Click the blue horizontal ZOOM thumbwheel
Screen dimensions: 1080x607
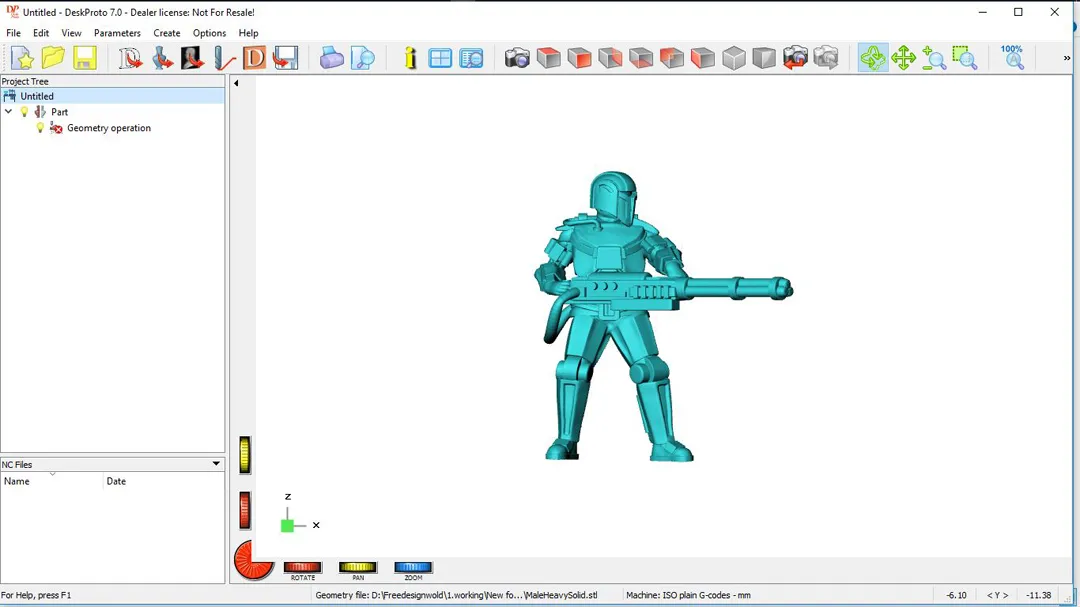tap(413, 568)
